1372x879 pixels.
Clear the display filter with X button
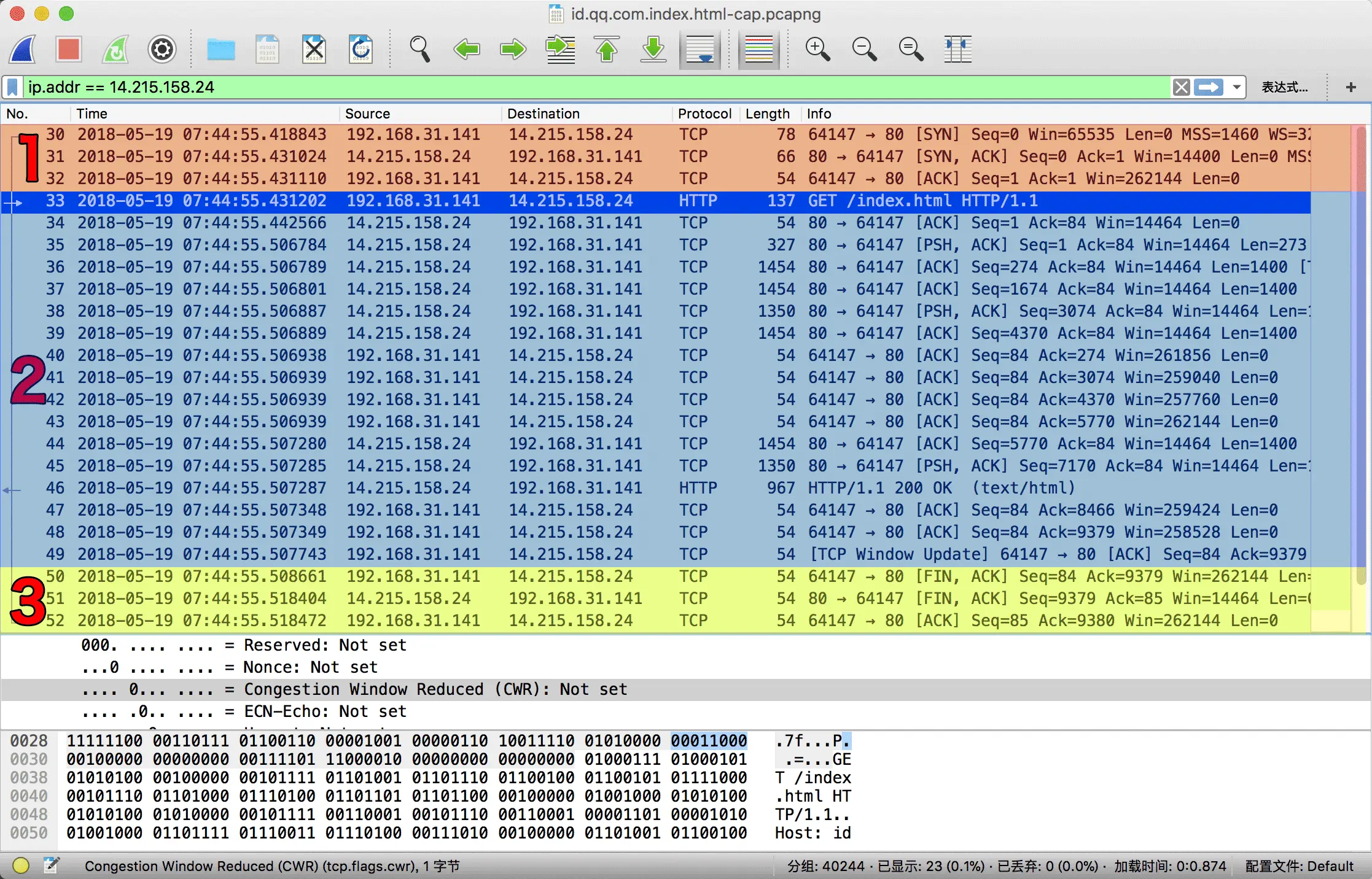click(1181, 87)
